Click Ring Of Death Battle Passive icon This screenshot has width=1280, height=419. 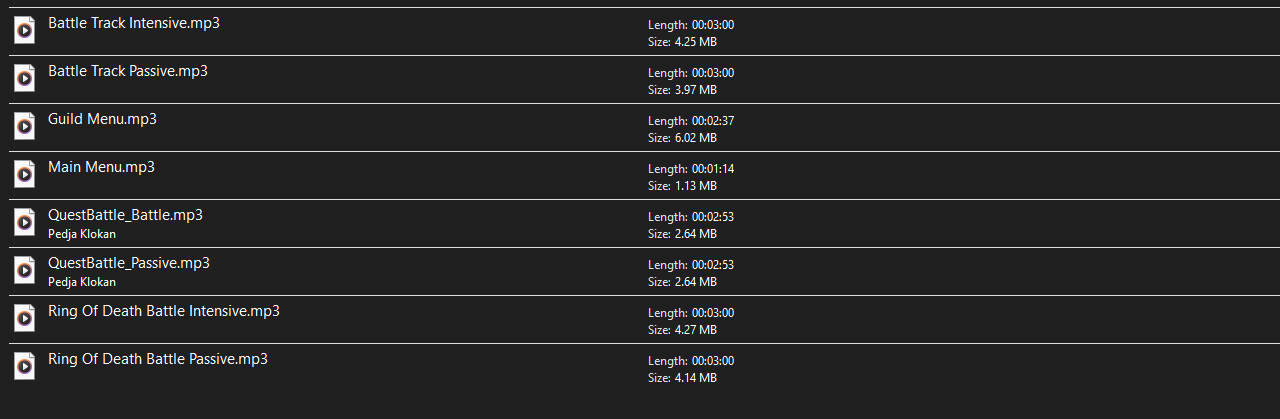pos(24,366)
